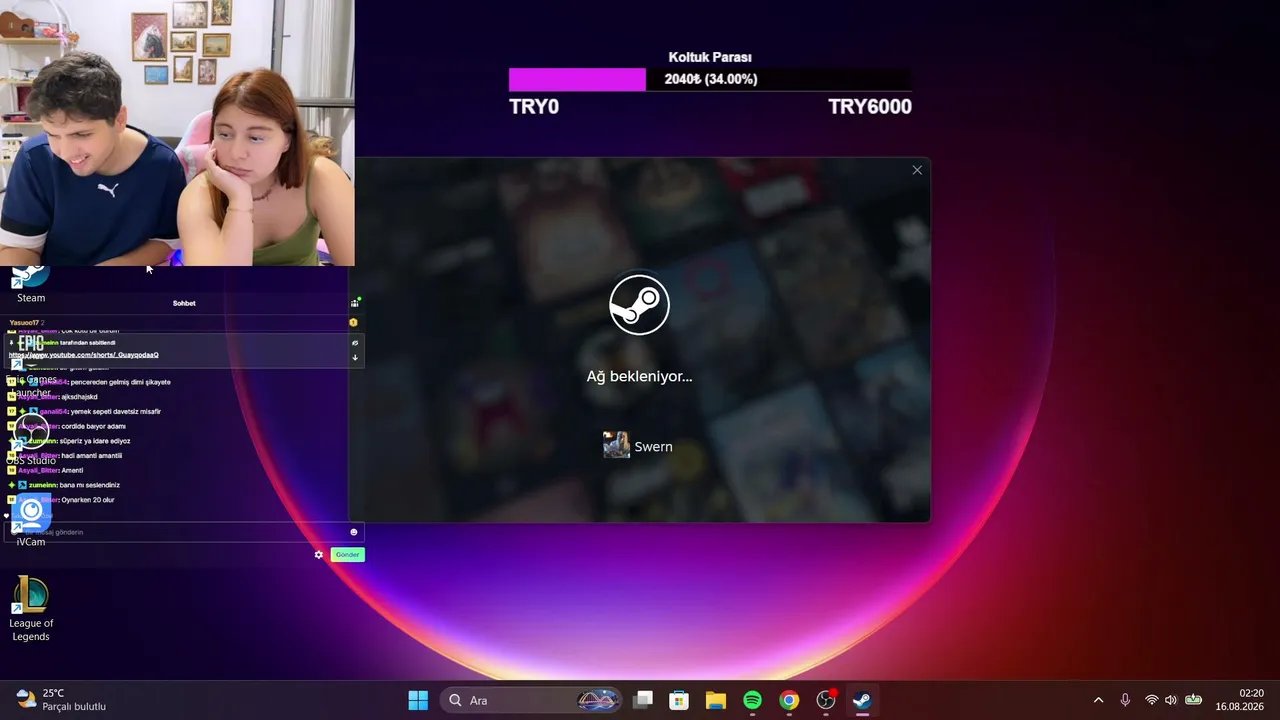Screen dimensions: 1280x720
Task: Click message 'Oynarken 20 olur'
Action: point(88,500)
